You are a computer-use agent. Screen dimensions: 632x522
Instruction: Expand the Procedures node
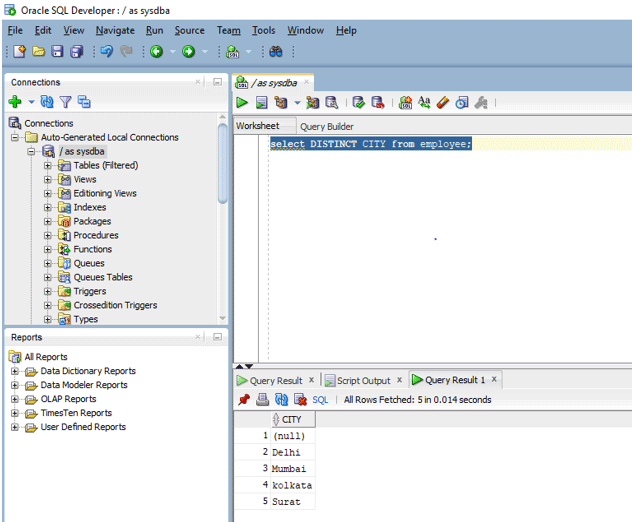pos(48,235)
